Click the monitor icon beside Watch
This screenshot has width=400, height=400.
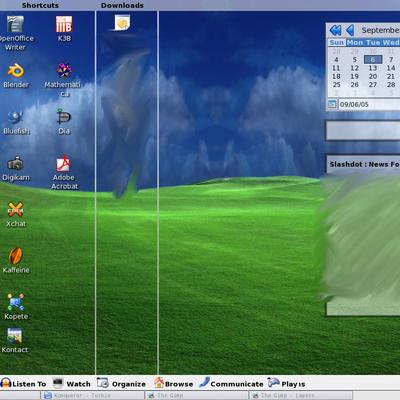click(x=58, y=383)
